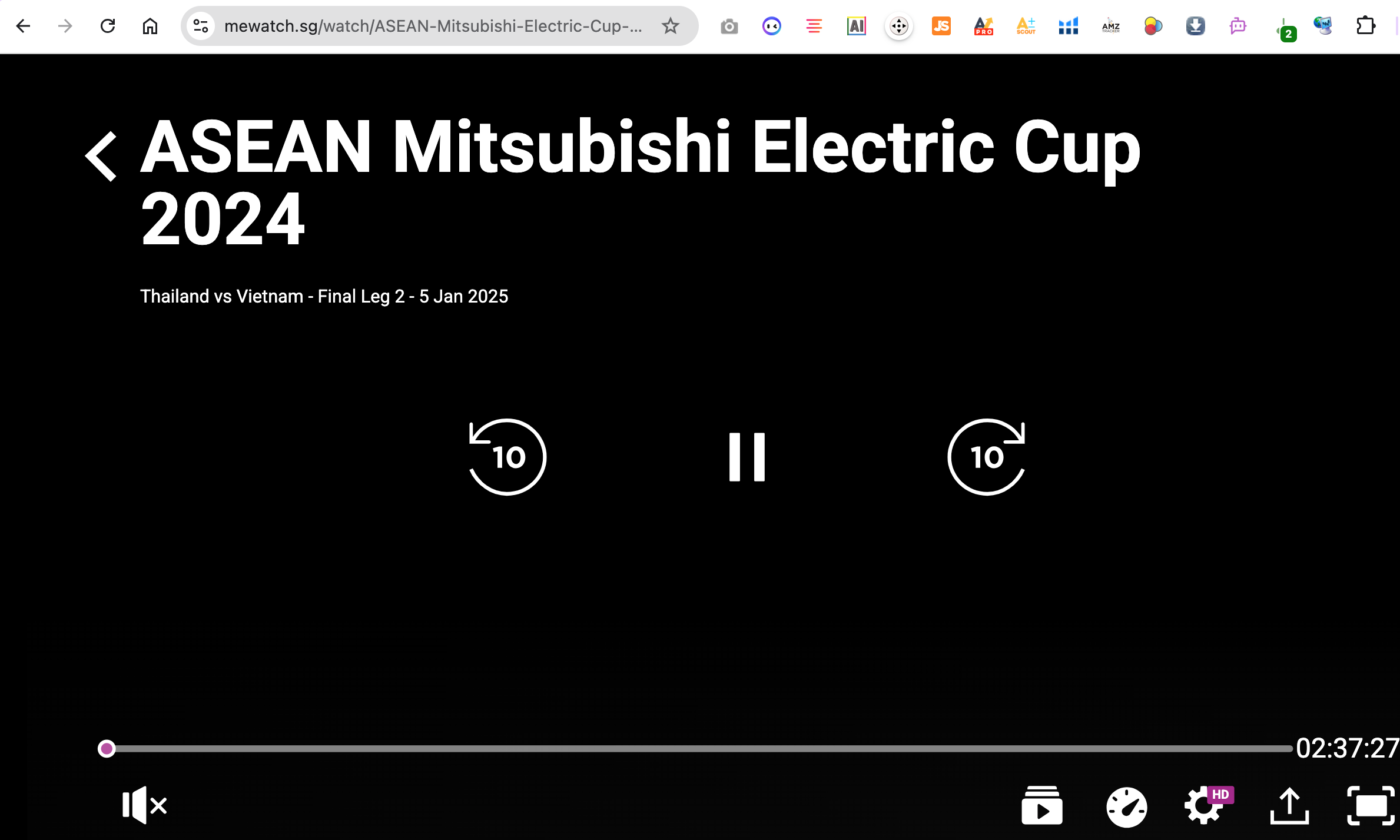Unmute the player audio
The width and height of the screenshot is (1400, 840).
coord(144,805)
